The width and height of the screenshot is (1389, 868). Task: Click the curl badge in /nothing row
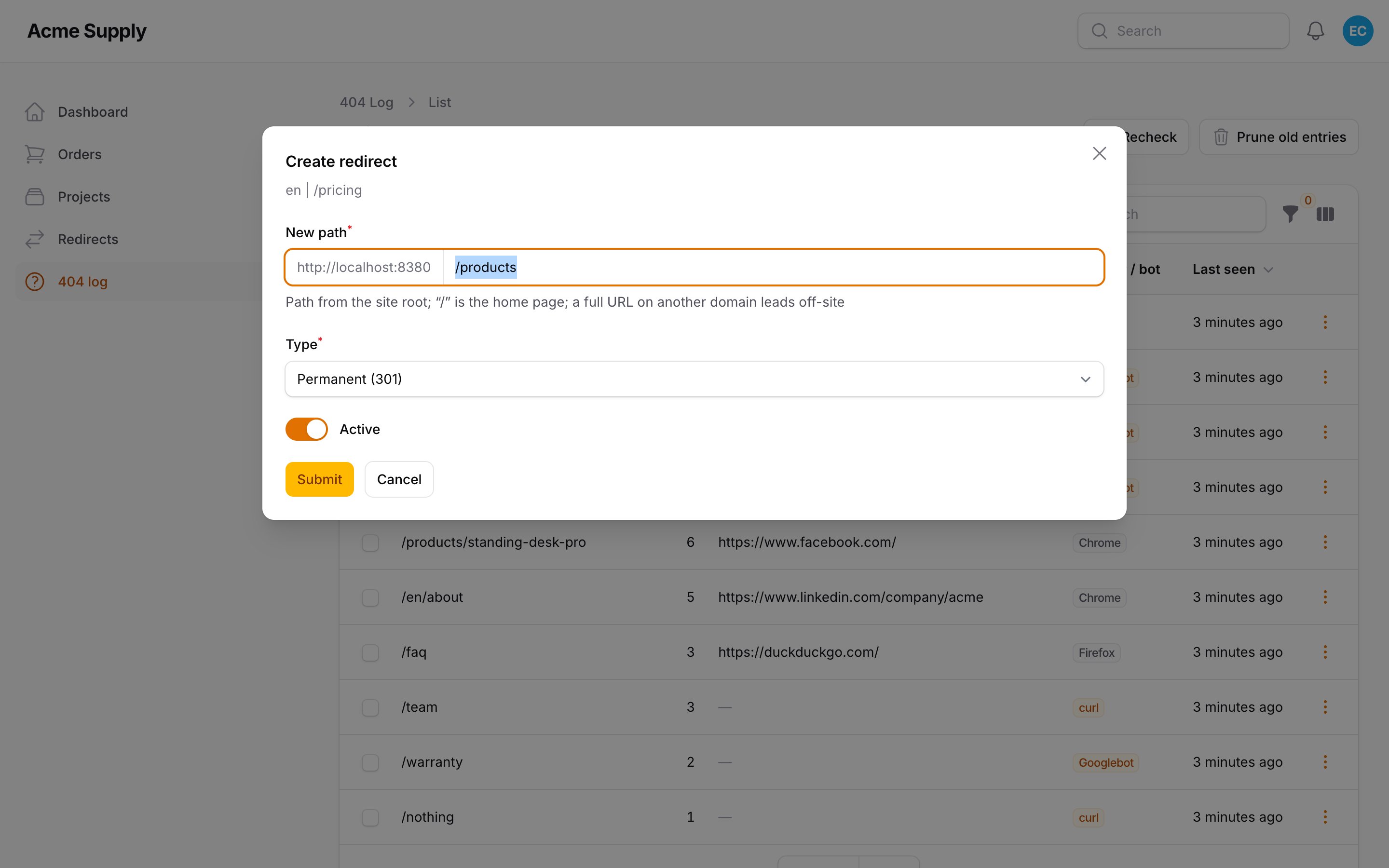point(1088,817)
